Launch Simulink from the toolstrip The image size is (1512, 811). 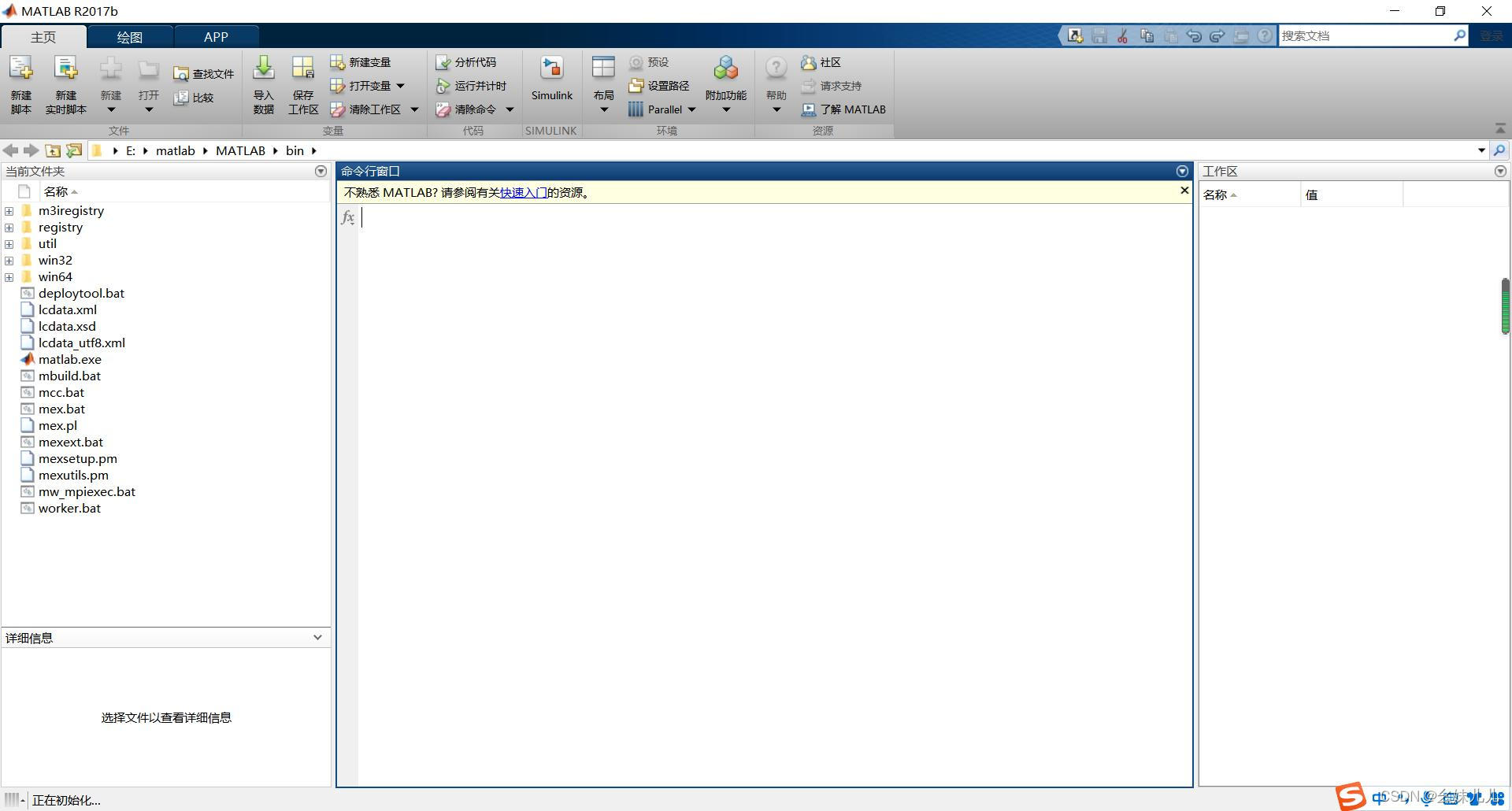click(x=552, y=79)
